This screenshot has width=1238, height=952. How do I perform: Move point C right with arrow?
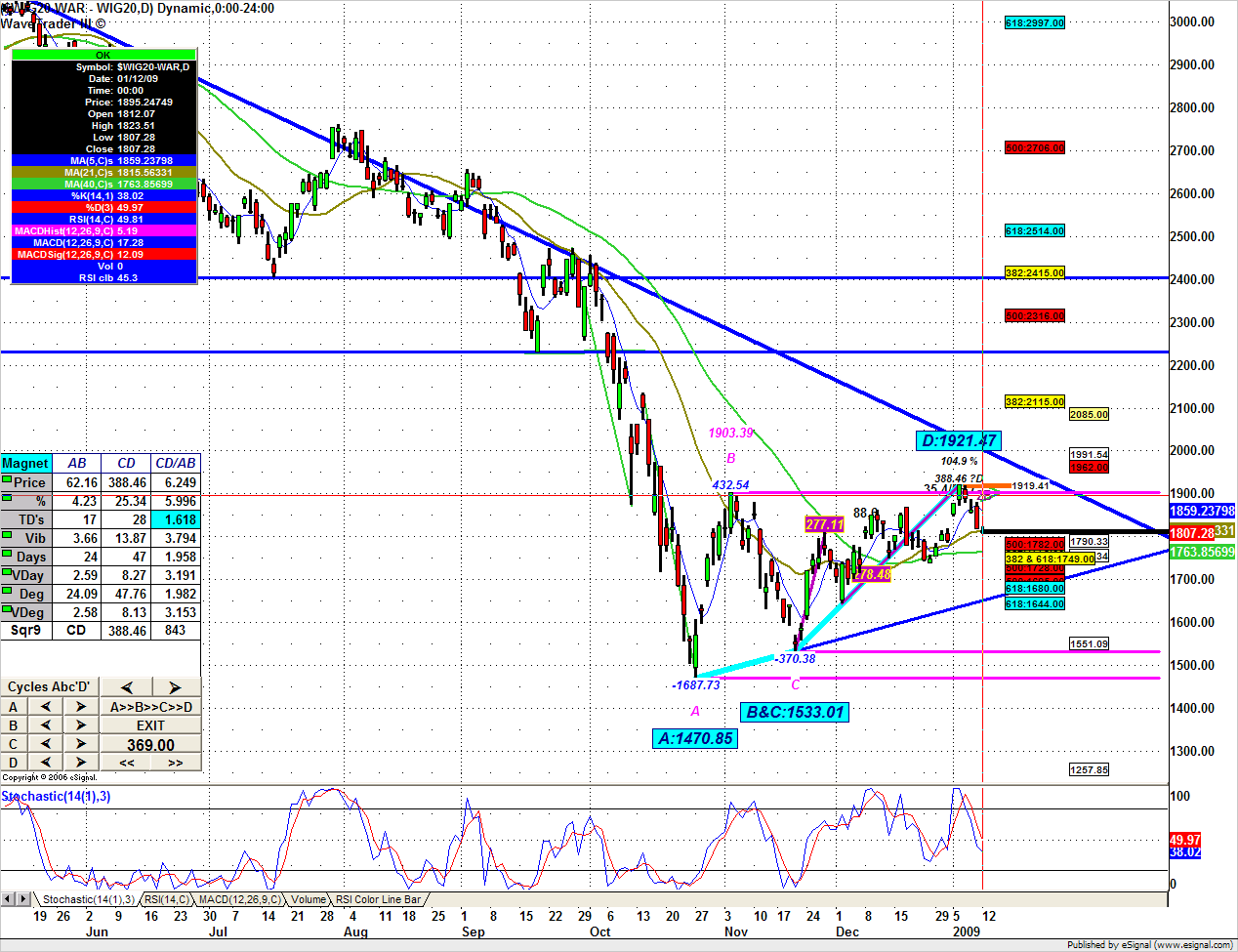coord(81,744)
